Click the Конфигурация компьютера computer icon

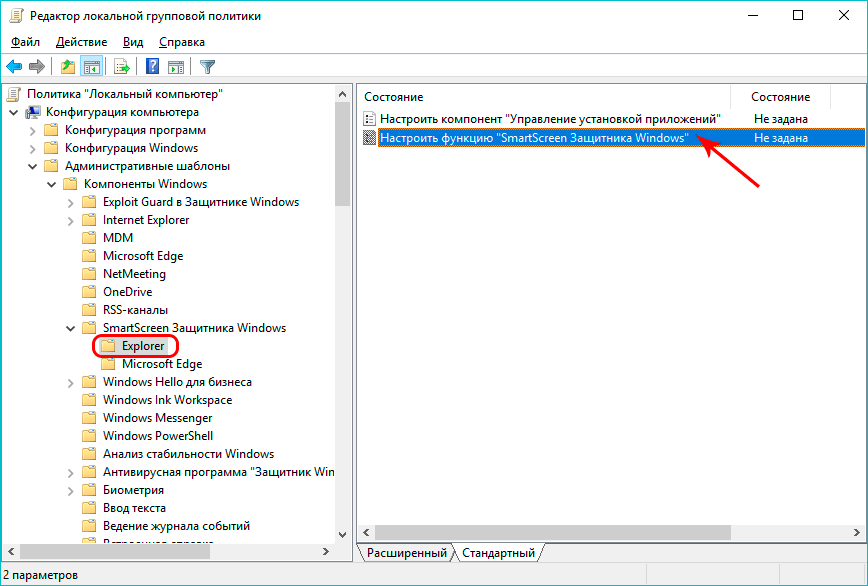(33, 112)
